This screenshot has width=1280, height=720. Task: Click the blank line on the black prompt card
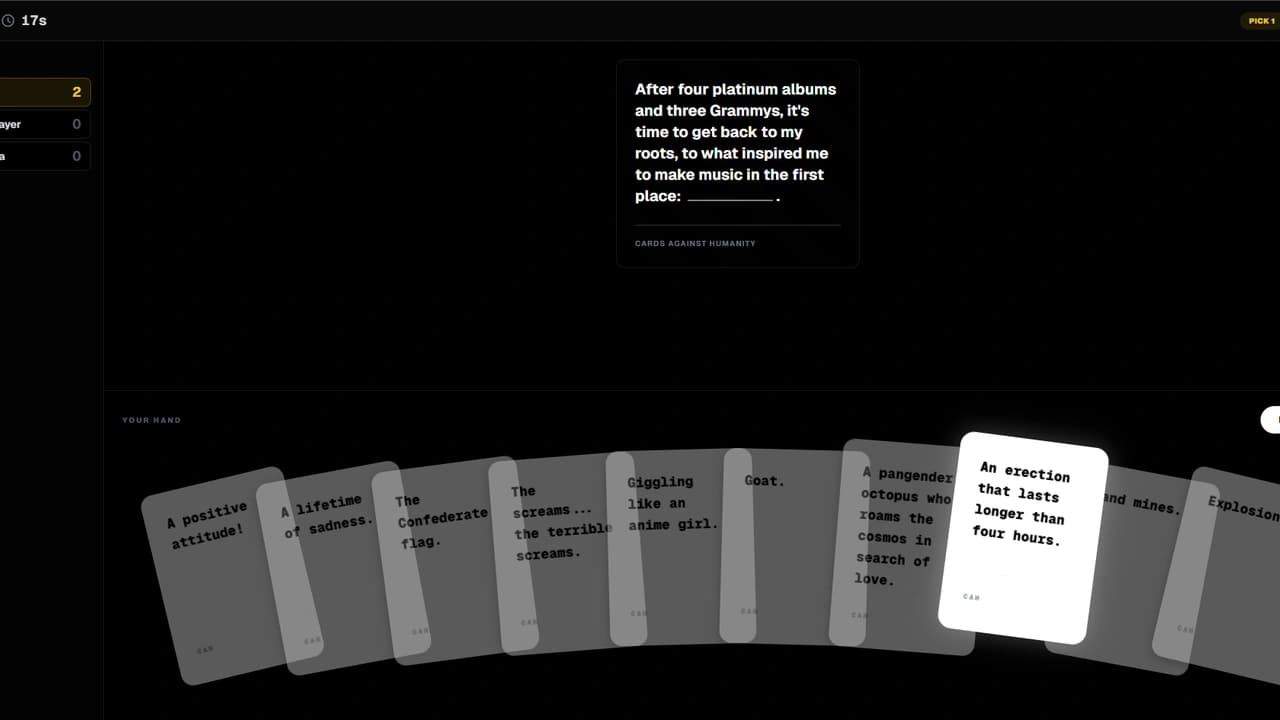(x=730, y=201)
